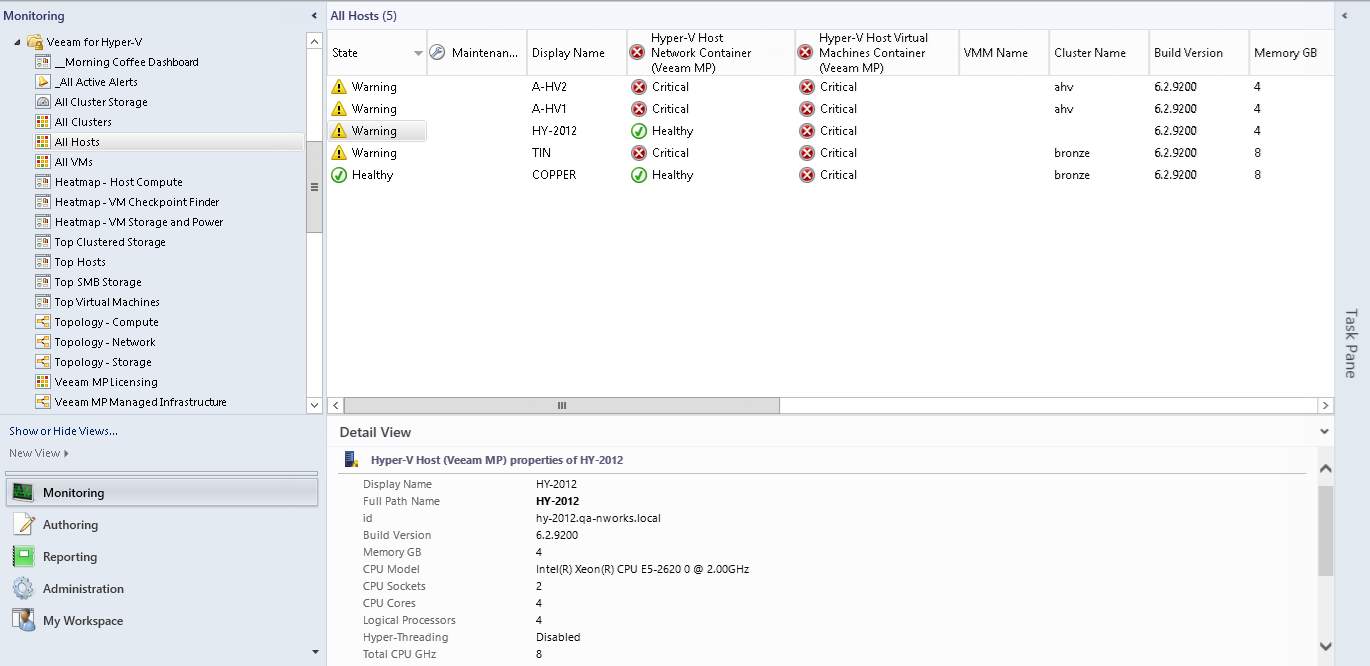Click the Maintenance Mode column header
The image size is (1370, 666).
pyautogui.click(x=477, y=53)
